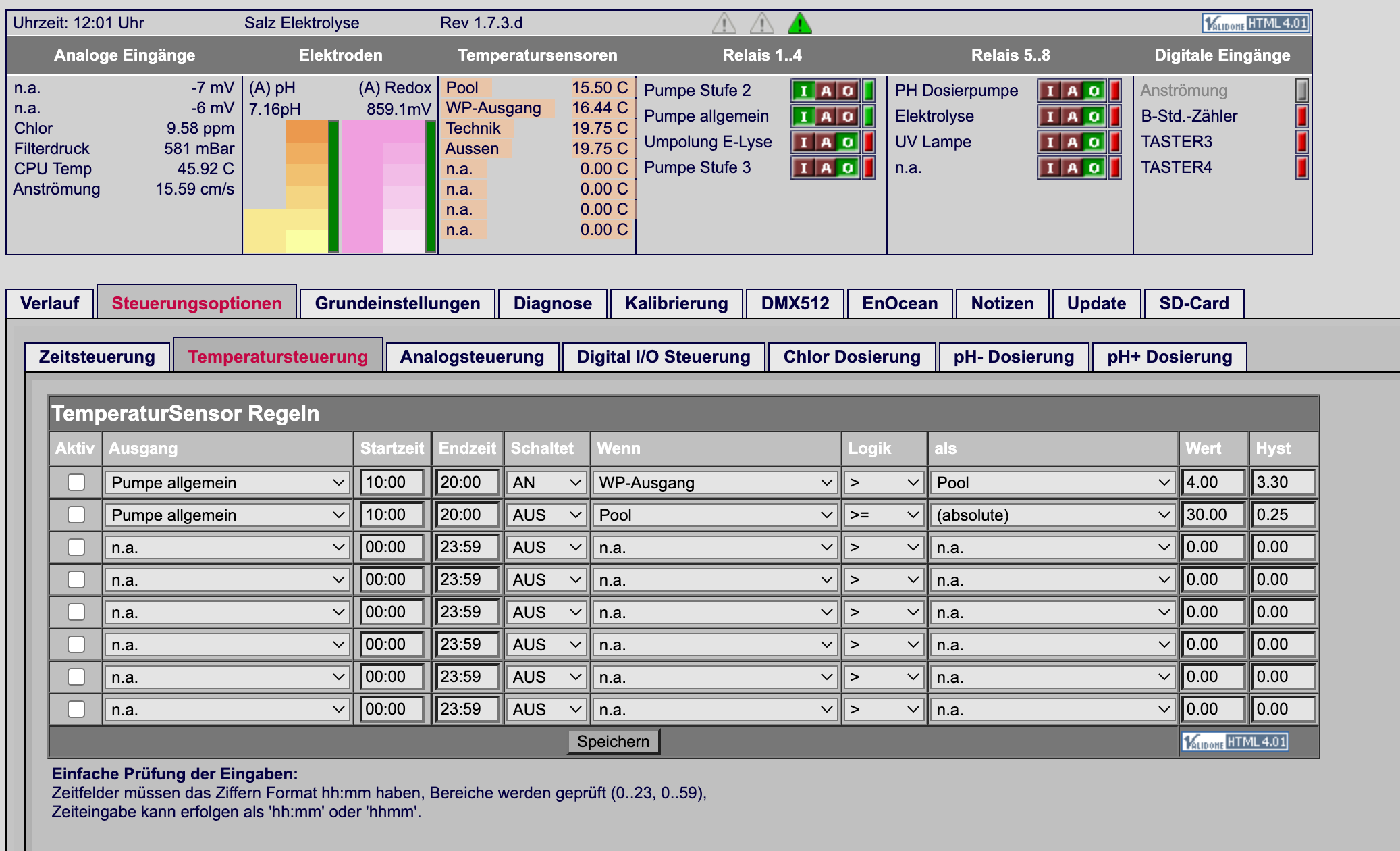Save the rules with the Speichern button
1400x851 pixels.
tap(613, 742)
